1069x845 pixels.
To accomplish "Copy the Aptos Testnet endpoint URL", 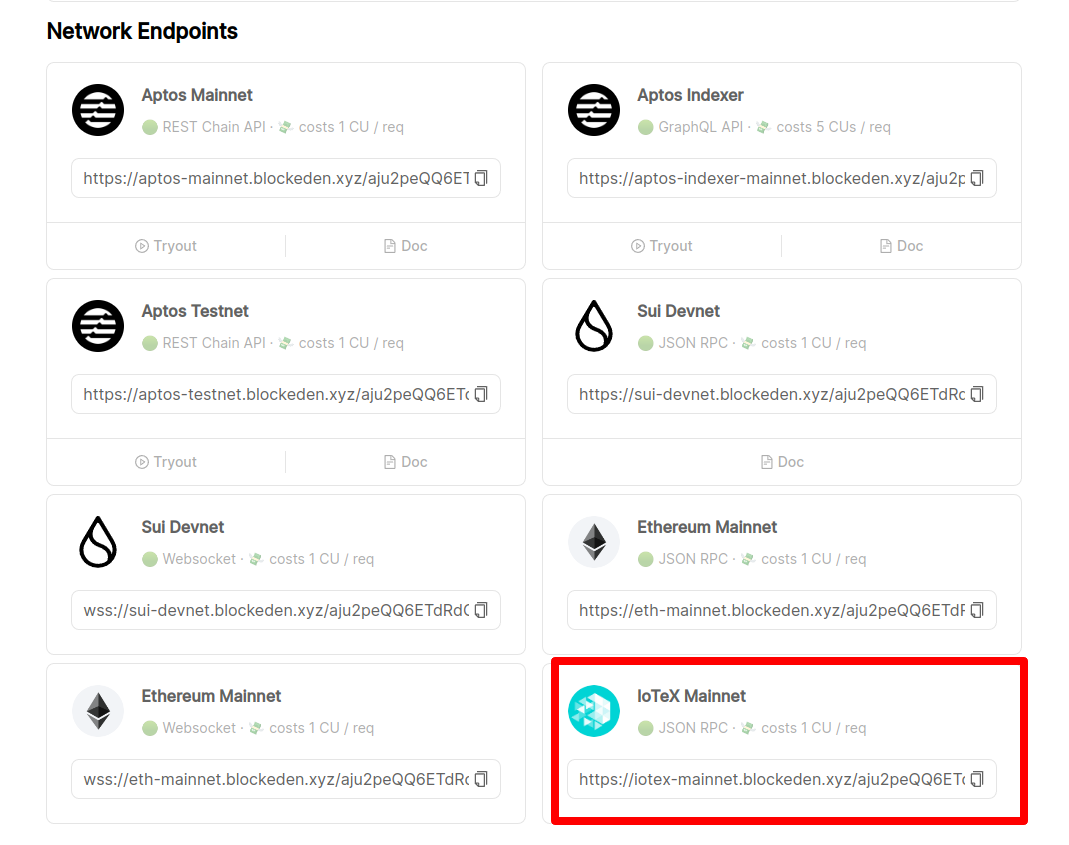I will pyautogui.click(x=481, y=394).
